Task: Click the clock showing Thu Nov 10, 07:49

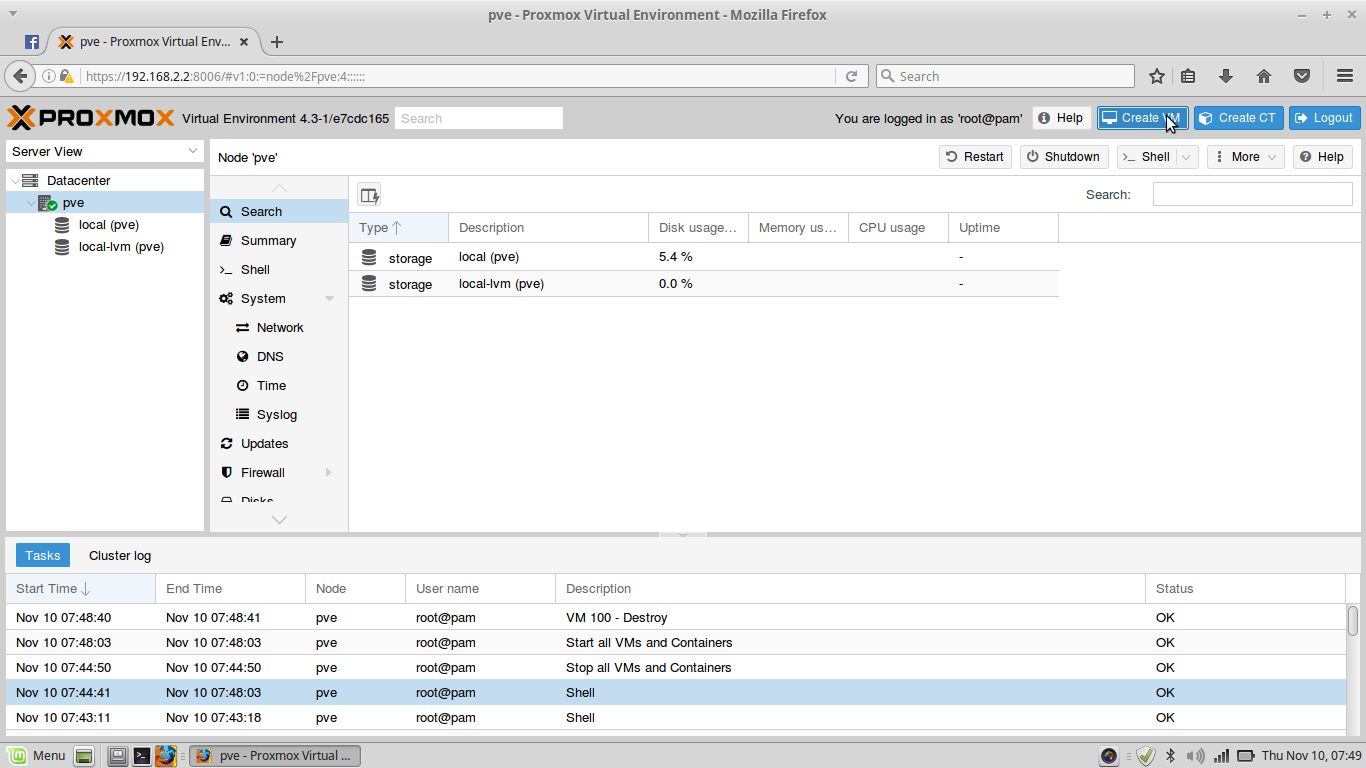Action: (1311, 756)
